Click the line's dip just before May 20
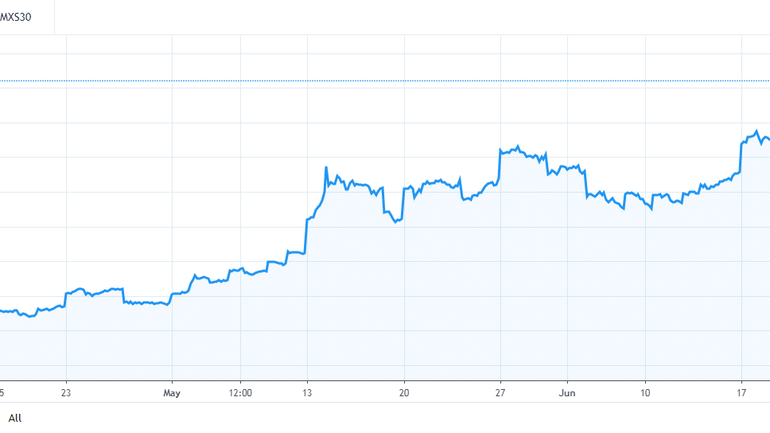Image resolution: width=770 pixels, height=433 pixels. click(x=396, y=221)
